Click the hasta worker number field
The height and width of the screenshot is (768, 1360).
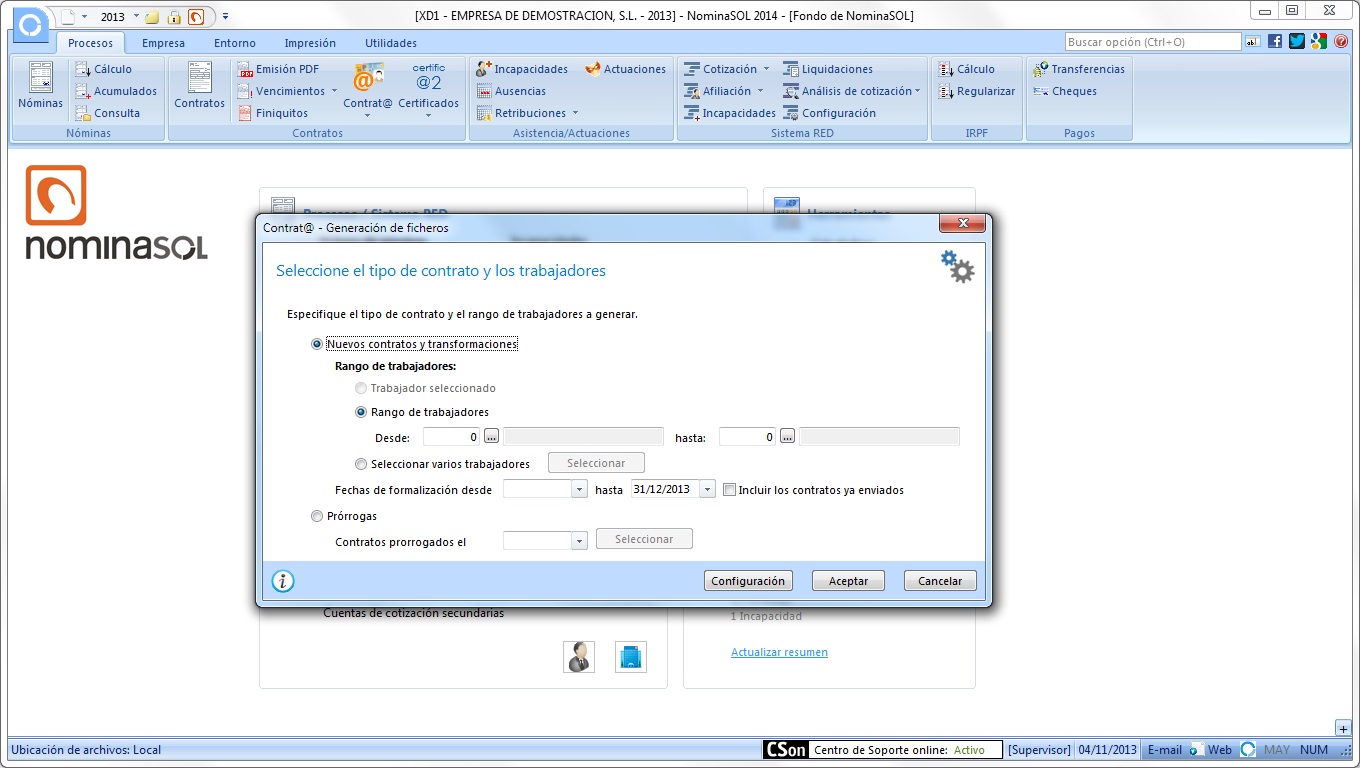[x=748, y=436]
